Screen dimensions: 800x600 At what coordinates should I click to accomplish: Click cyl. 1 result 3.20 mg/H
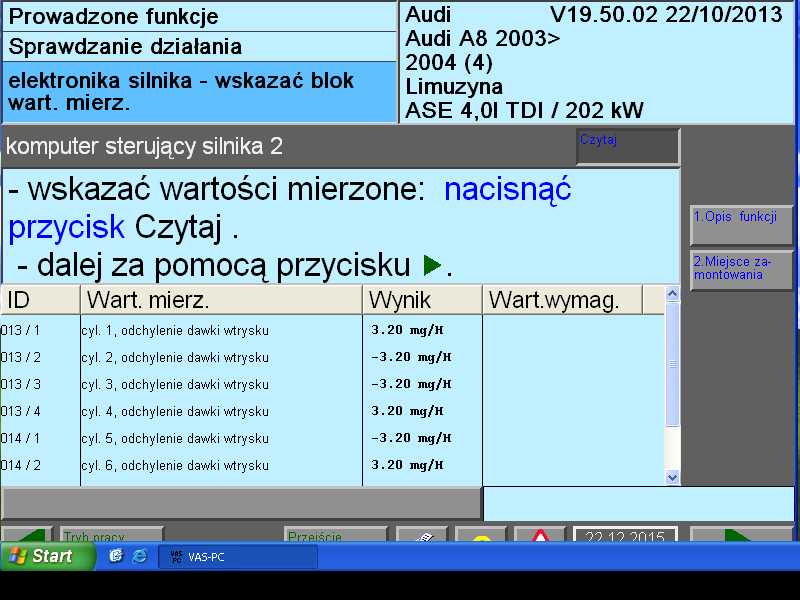coord(407,331)
